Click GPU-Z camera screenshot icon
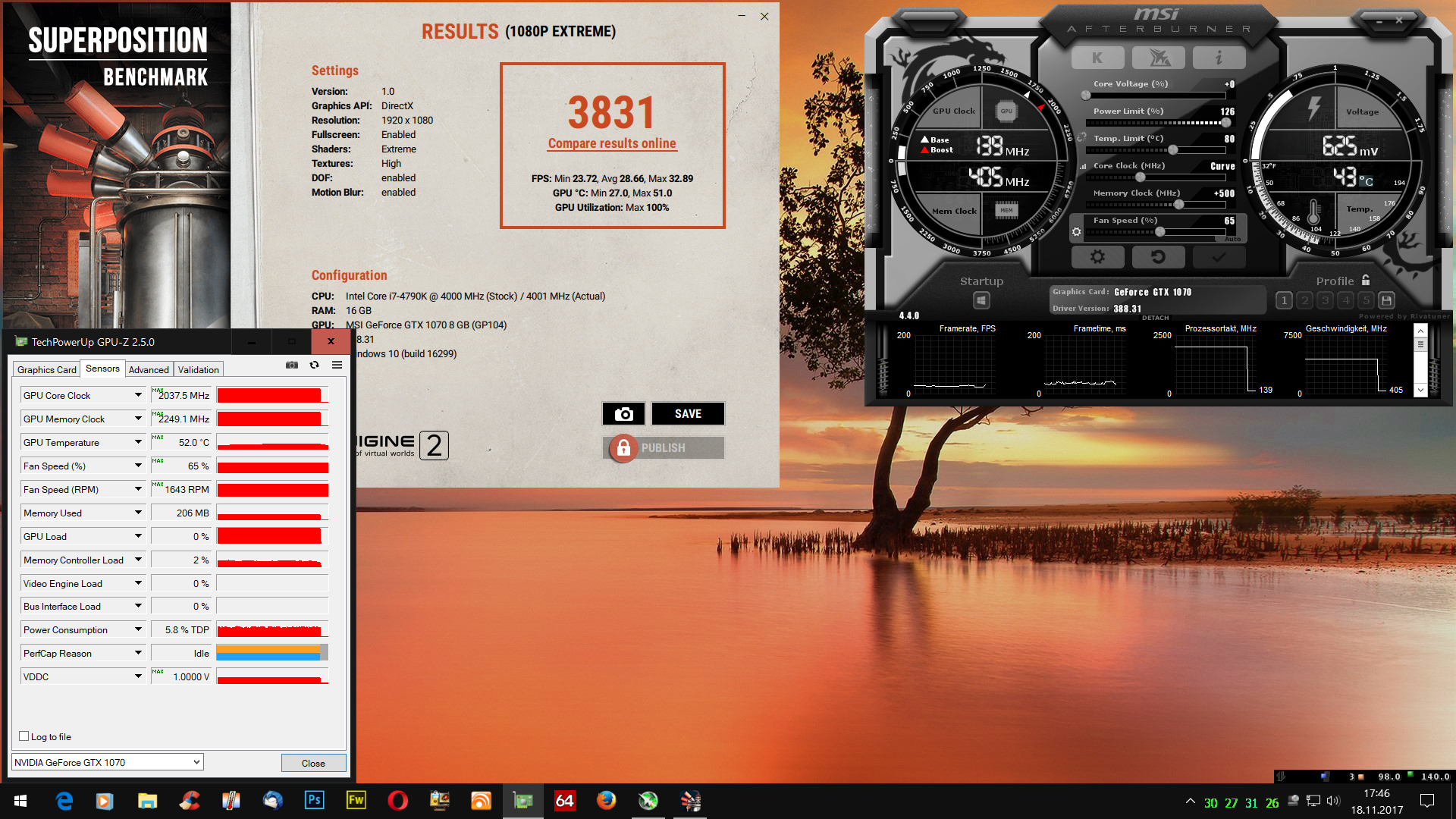This screenshot has width=1456, height=819. pos(292,366)
